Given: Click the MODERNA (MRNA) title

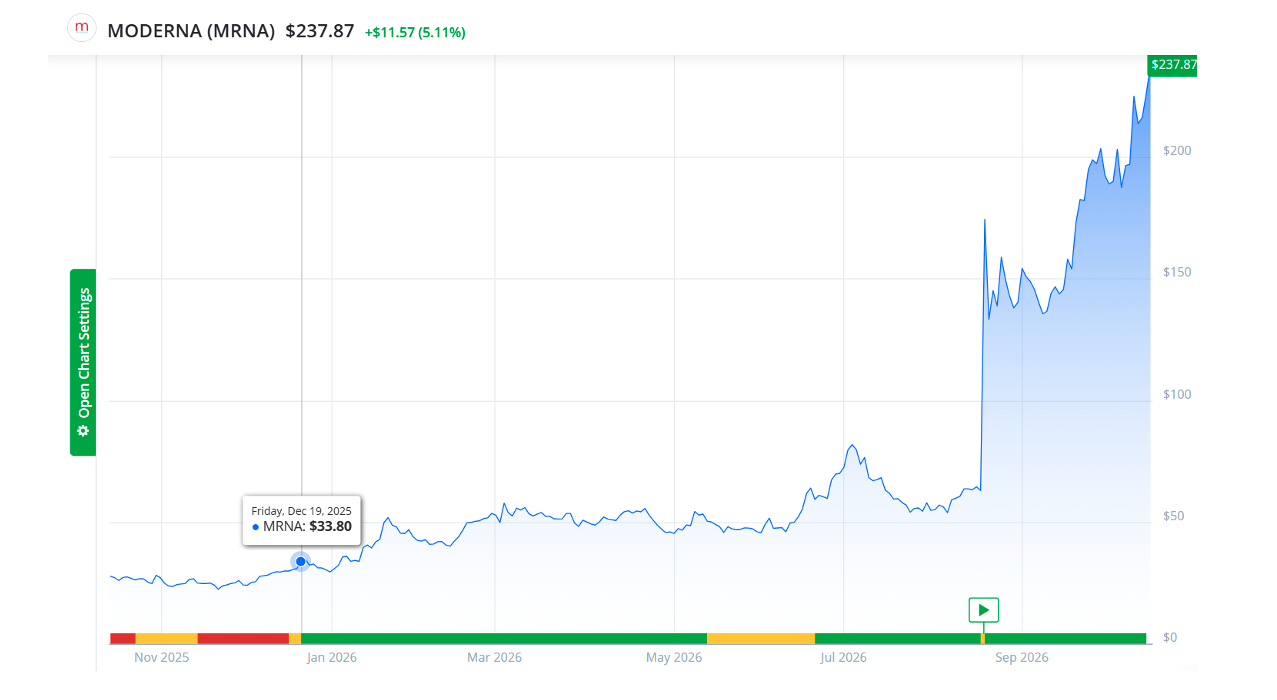Looking at the screenshot, I should point(191,31).
